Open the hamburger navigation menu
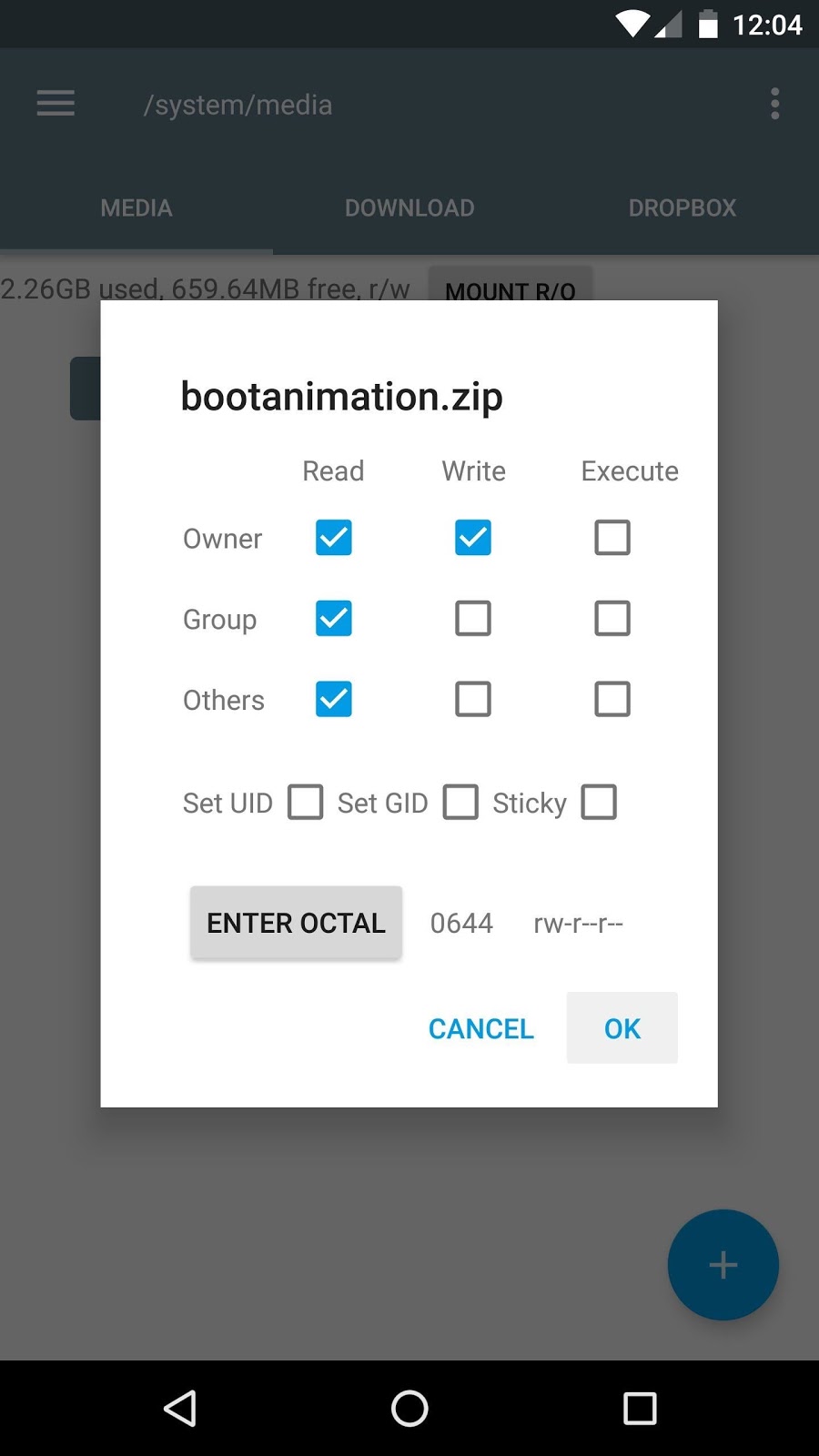 [56, 104]
